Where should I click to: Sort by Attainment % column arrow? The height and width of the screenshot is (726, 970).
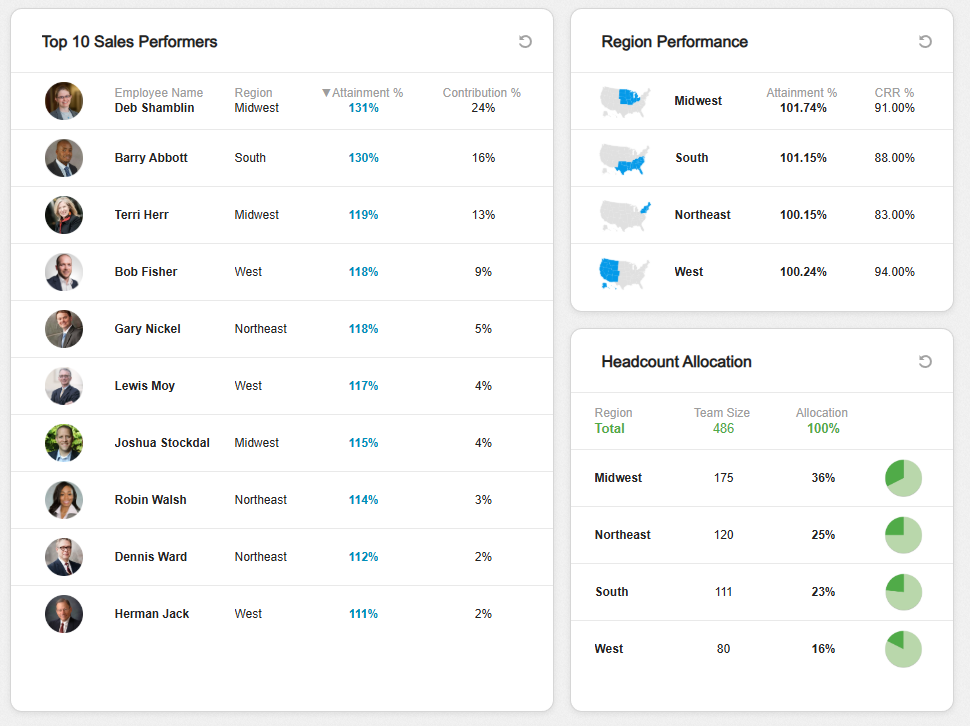[x=326, y=93]
